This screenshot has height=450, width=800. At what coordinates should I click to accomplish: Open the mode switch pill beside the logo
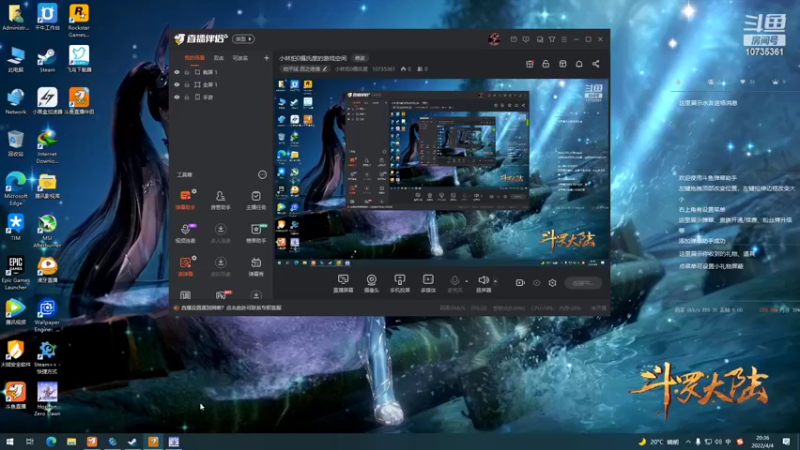pyautogui.click(x=243, y=39)
